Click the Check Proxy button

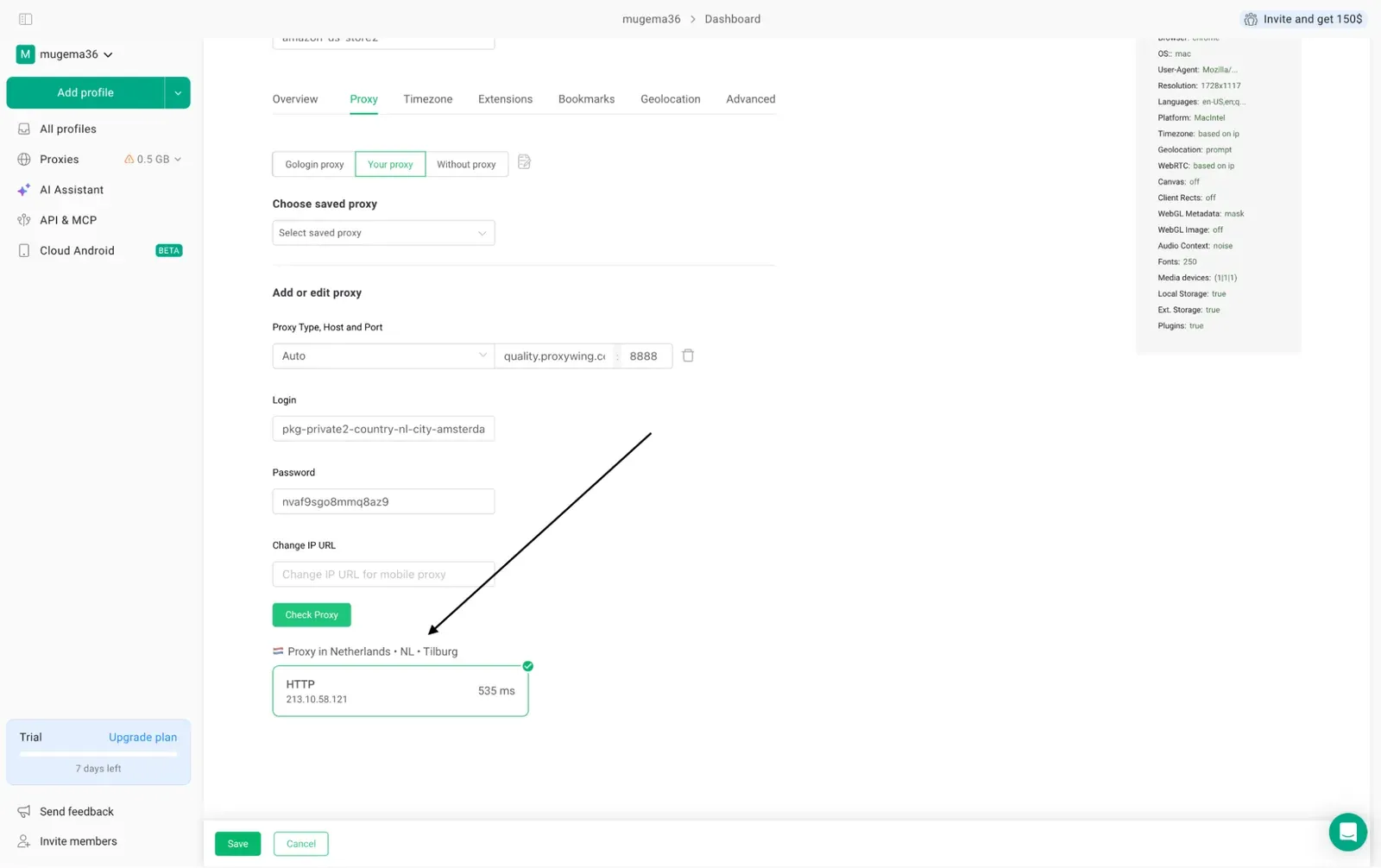312,615
